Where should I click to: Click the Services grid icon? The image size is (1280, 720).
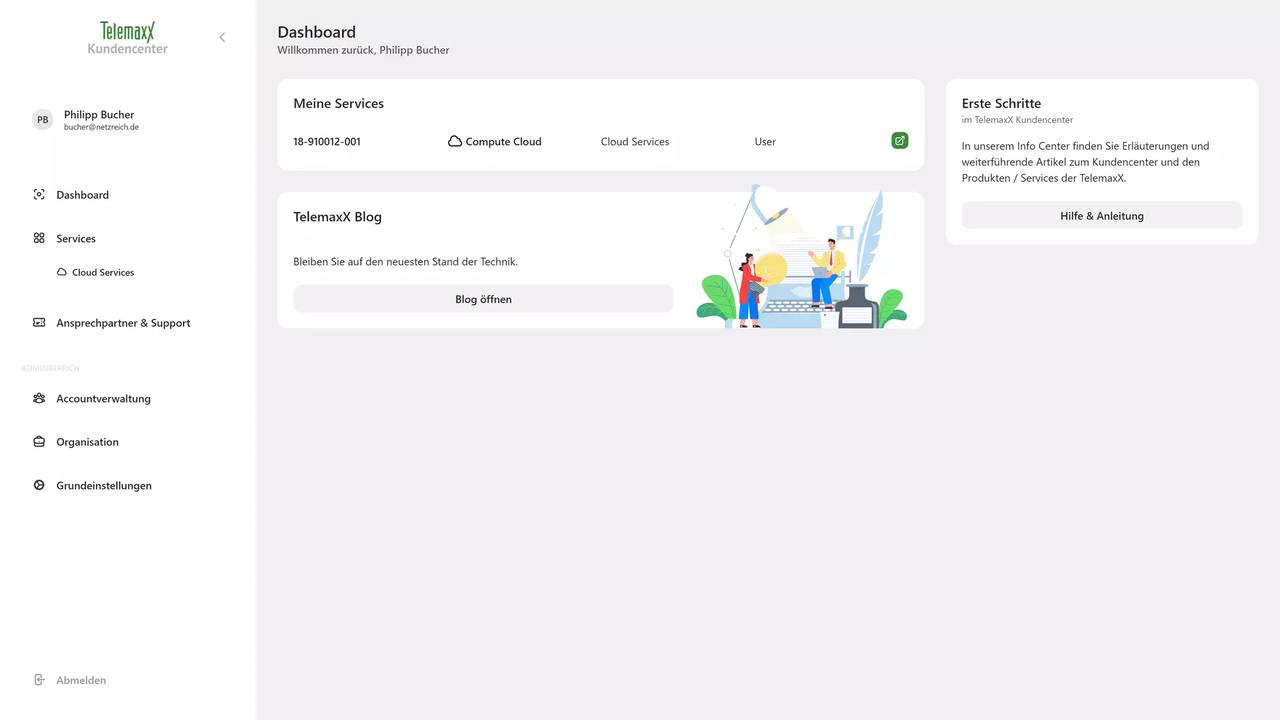tap(39, 238)
